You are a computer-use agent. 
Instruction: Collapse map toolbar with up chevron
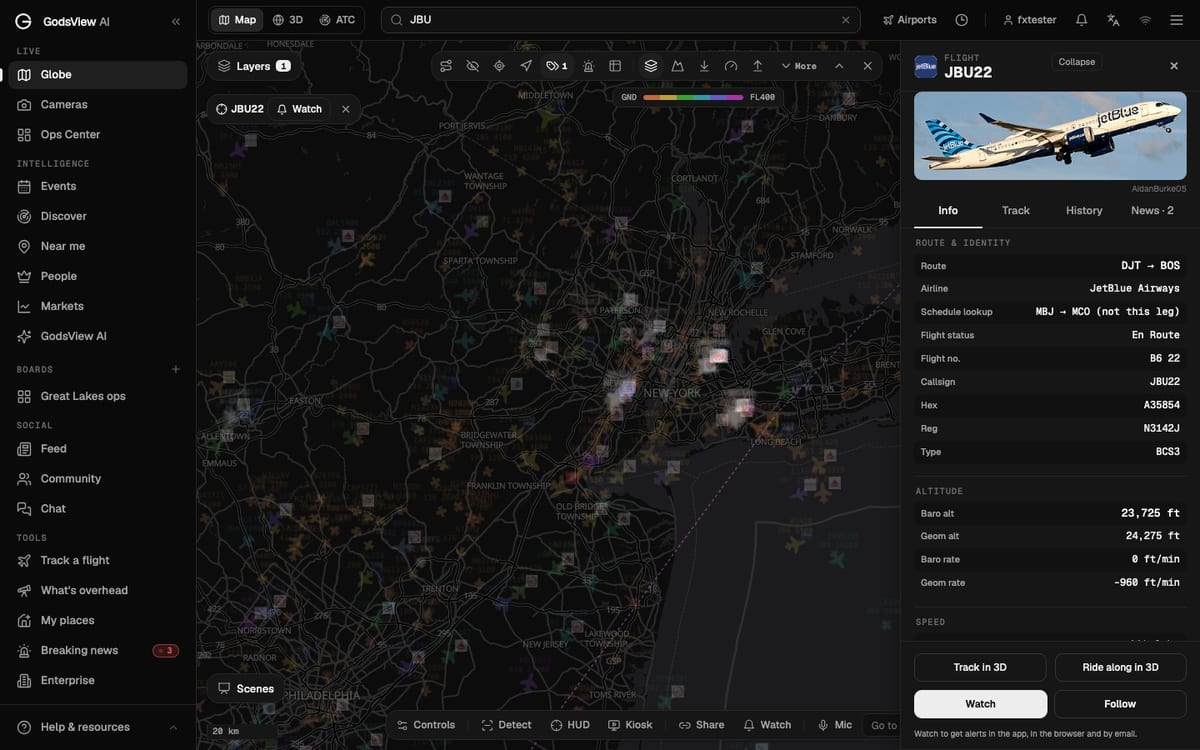(839, 66)
